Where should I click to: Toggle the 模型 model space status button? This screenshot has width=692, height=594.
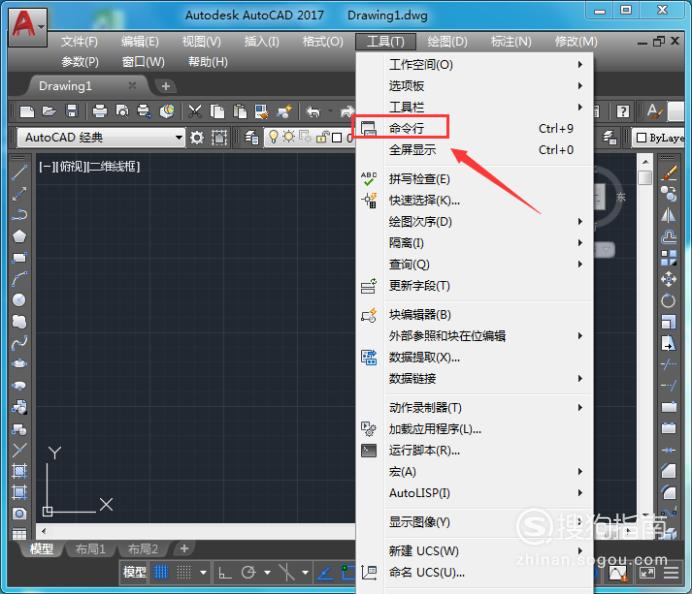(135, 572)
